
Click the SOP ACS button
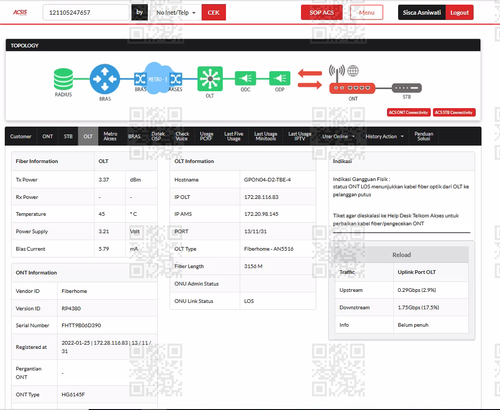[x=322, y=13]
